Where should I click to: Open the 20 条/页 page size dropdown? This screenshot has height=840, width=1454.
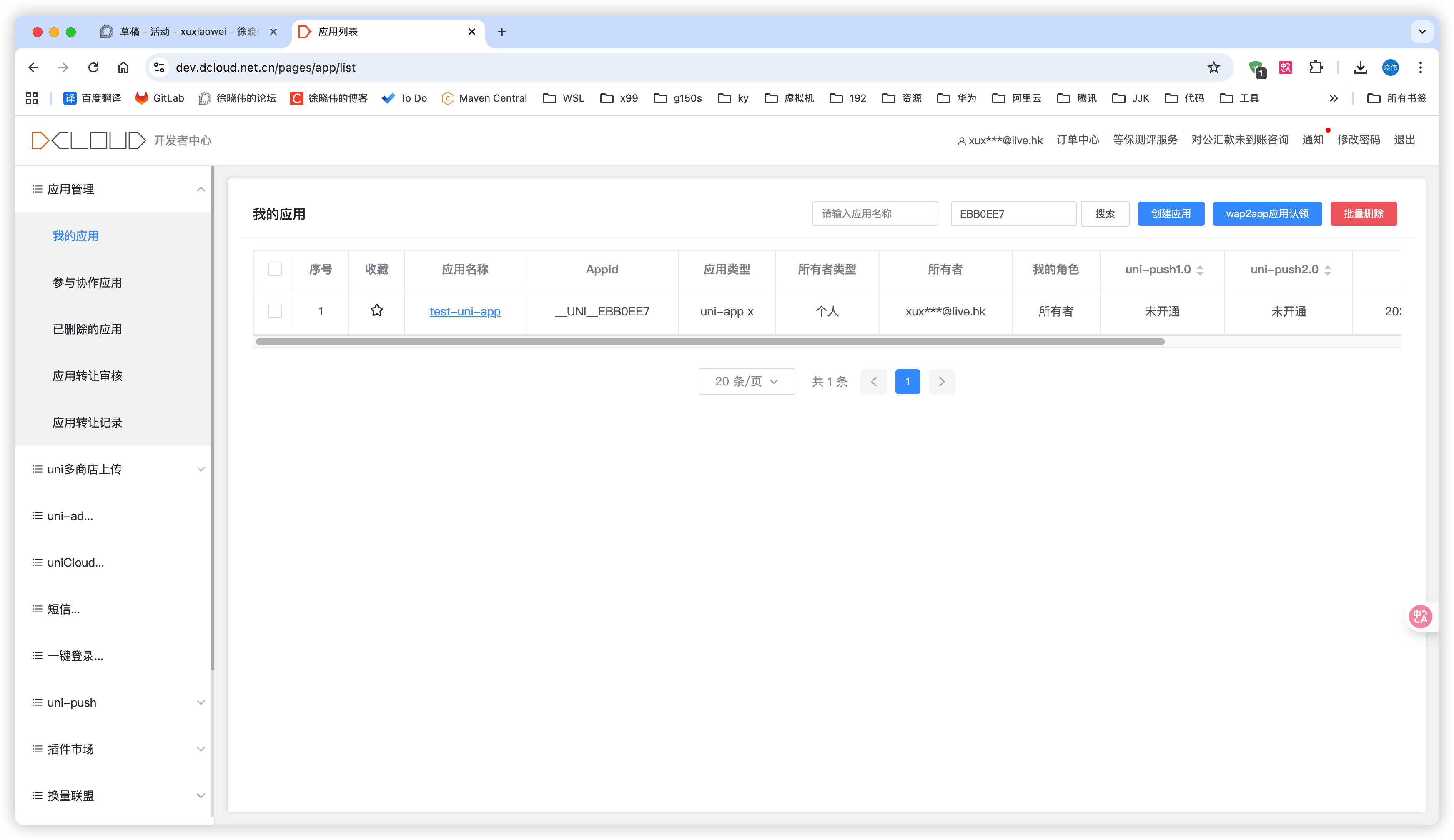pos(746,382)
